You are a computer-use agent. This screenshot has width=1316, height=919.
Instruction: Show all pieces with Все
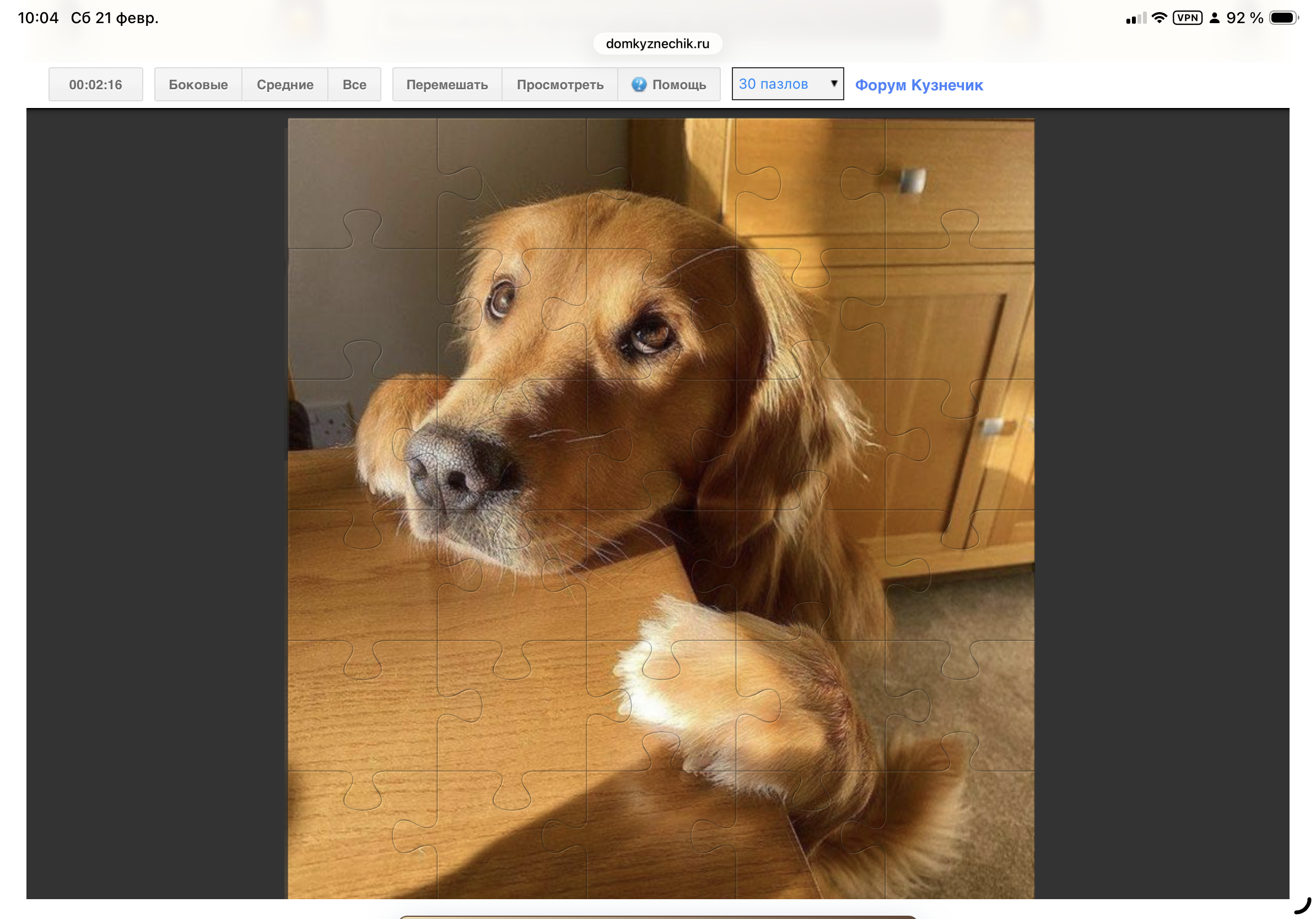[354, 85]
